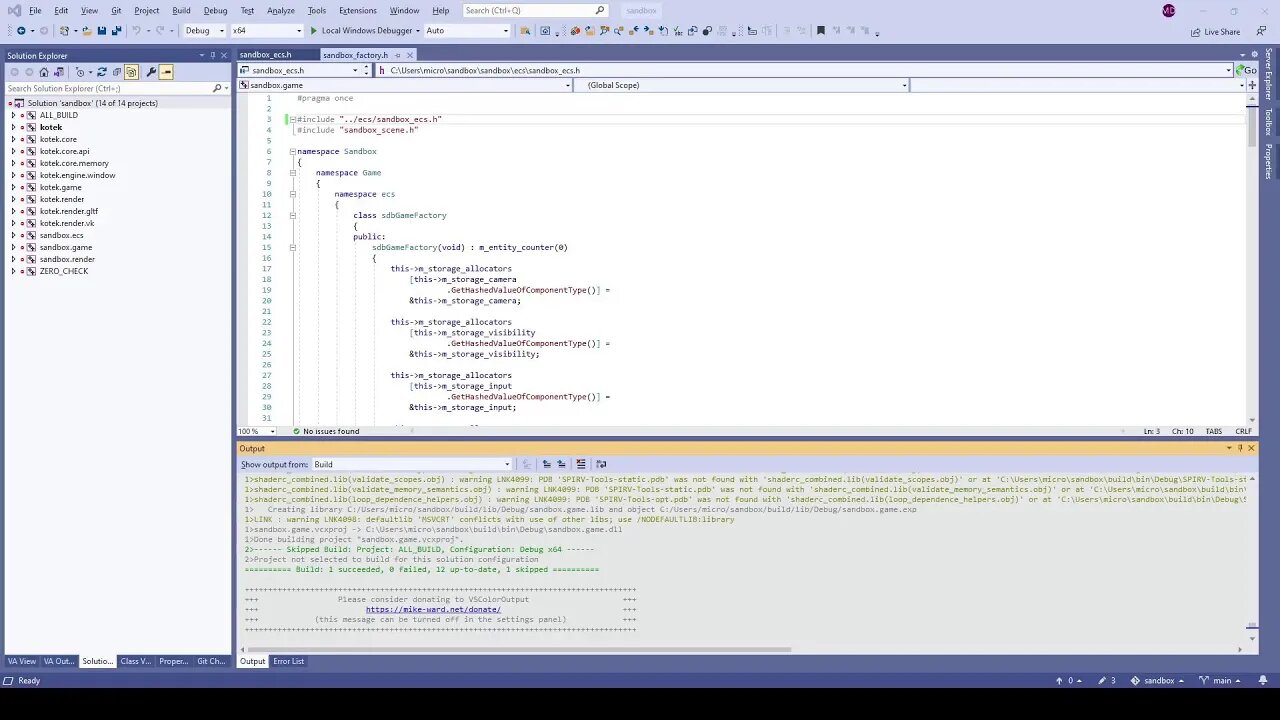Switch to Git Changes tab

tap(211, 661)
